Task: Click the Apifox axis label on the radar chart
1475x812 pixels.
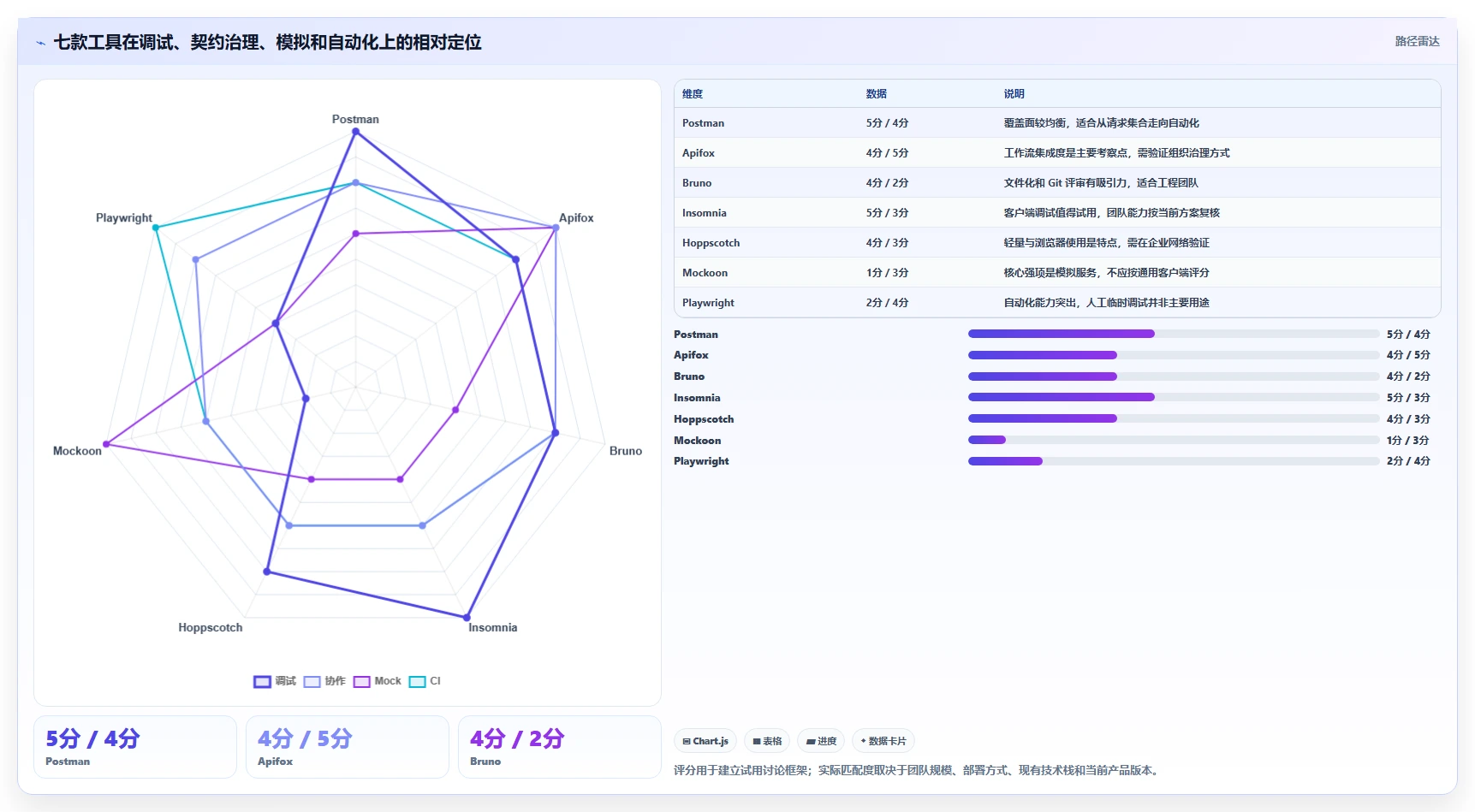Action: coord(576,217)
